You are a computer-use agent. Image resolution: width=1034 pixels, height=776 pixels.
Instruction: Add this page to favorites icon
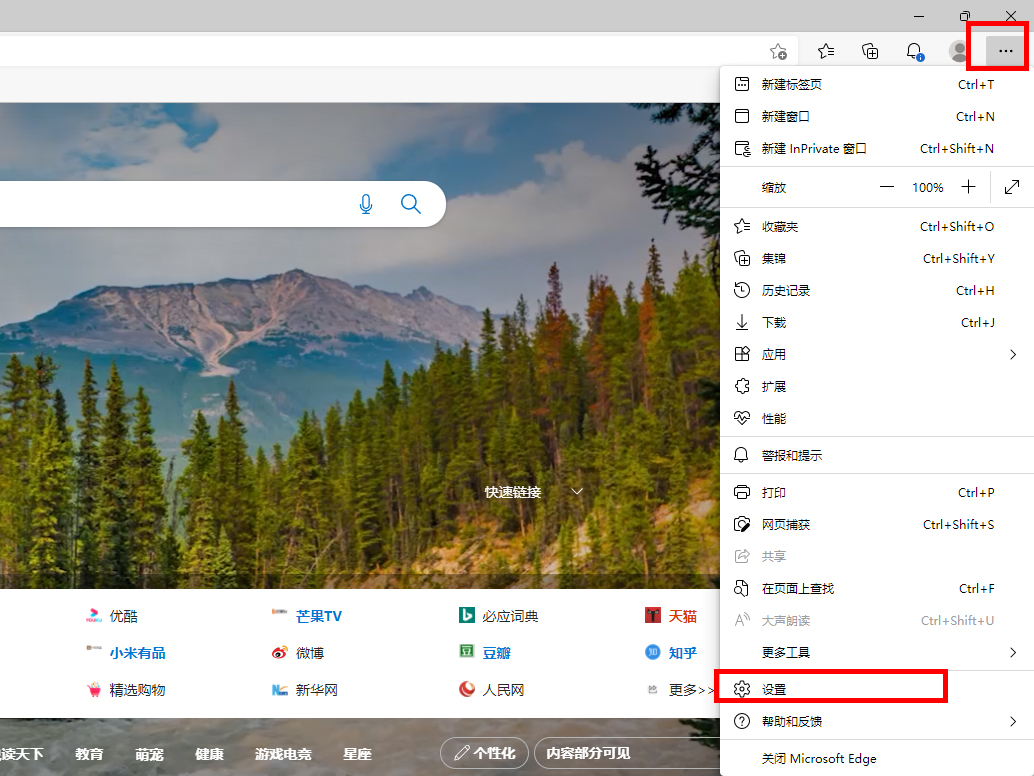click(x=778, y=51)
